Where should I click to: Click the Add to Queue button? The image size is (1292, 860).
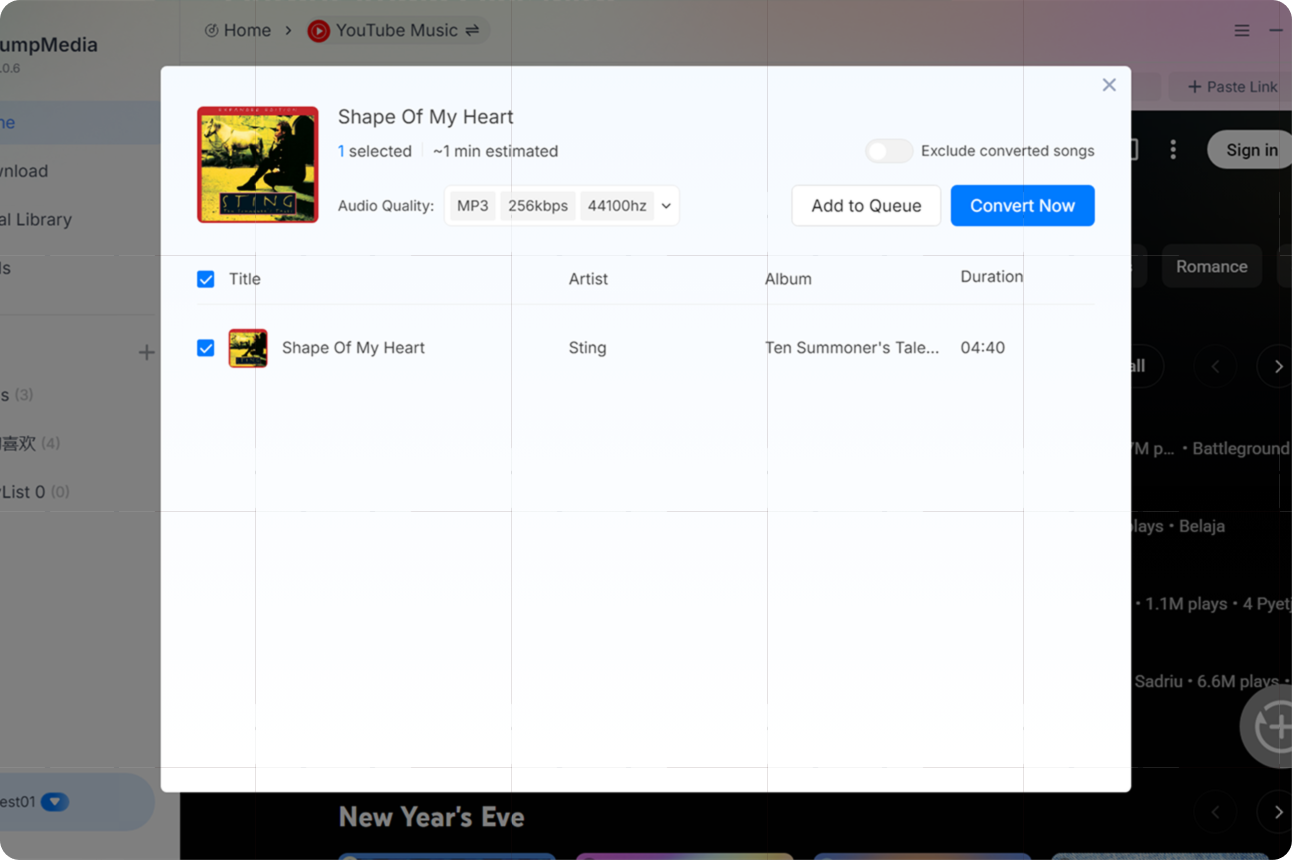866,205
